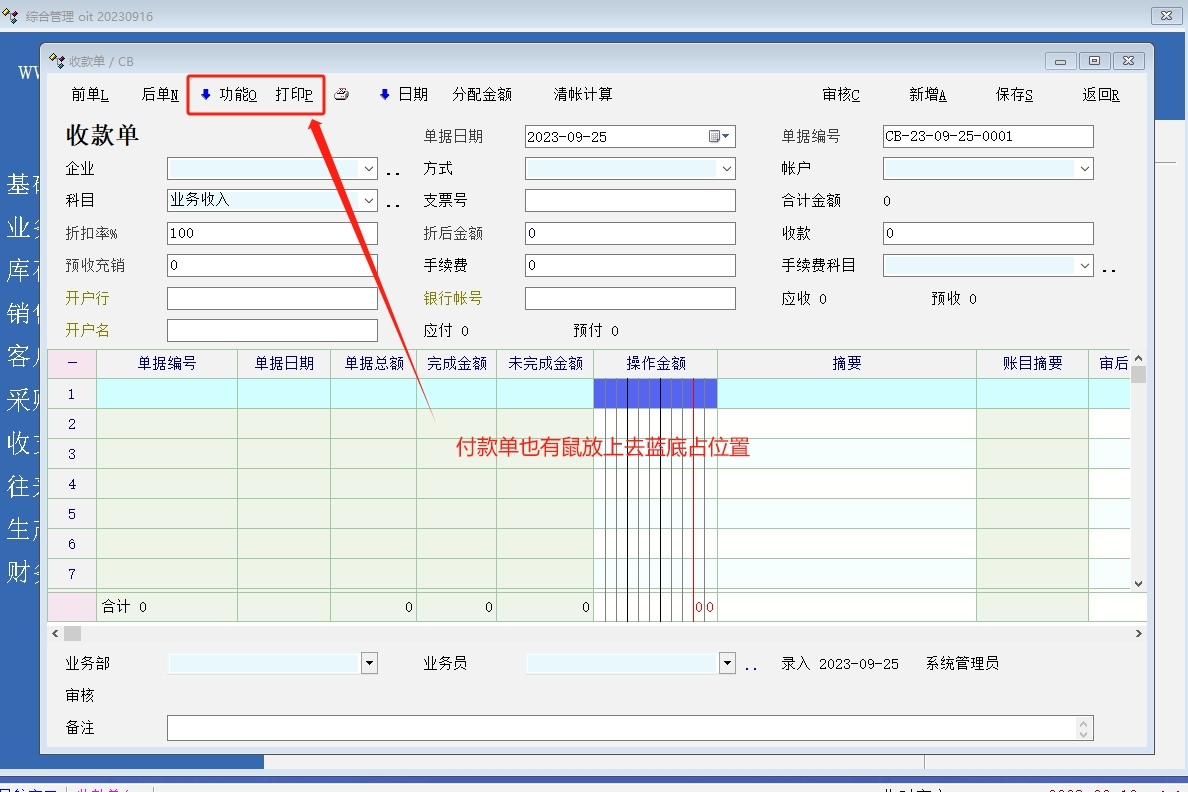The width and height of the screenshot is (1188, 792).
Task: Click the ellipsis lookup next to 企业
Action: click(393, 173)
